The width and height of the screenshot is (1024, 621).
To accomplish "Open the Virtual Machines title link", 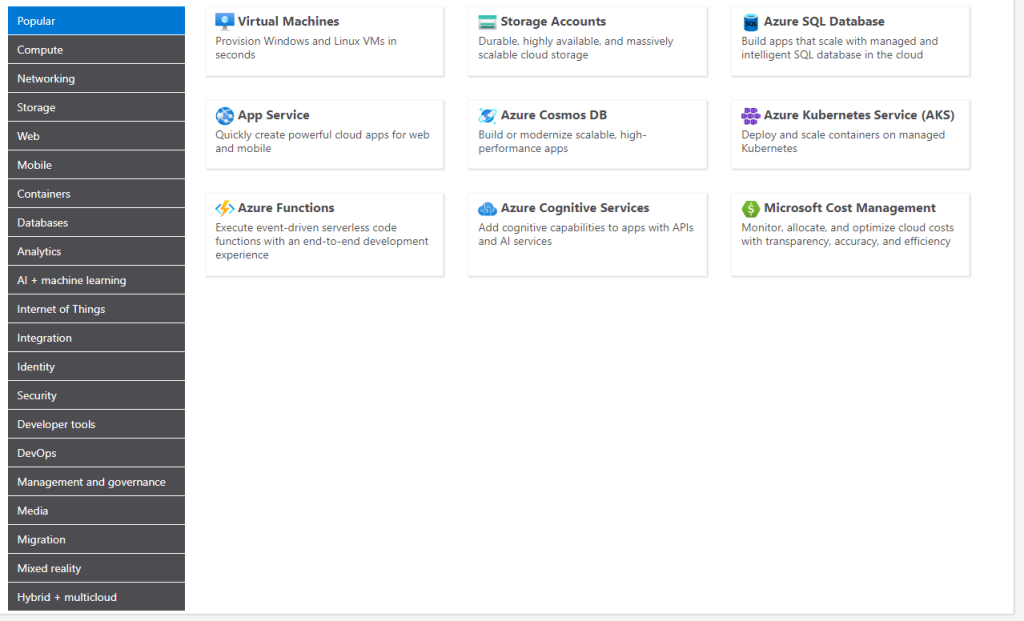I will click(x=288, y=22).
